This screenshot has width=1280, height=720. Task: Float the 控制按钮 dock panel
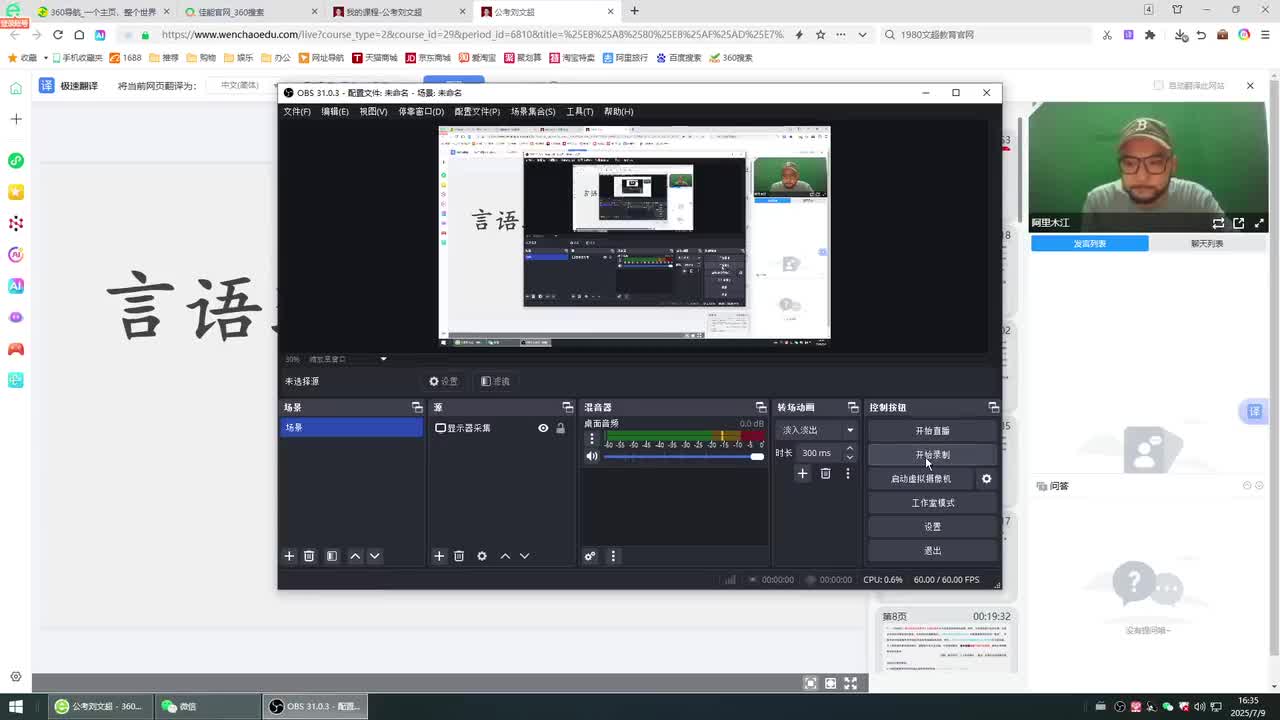tap(993, 407)
